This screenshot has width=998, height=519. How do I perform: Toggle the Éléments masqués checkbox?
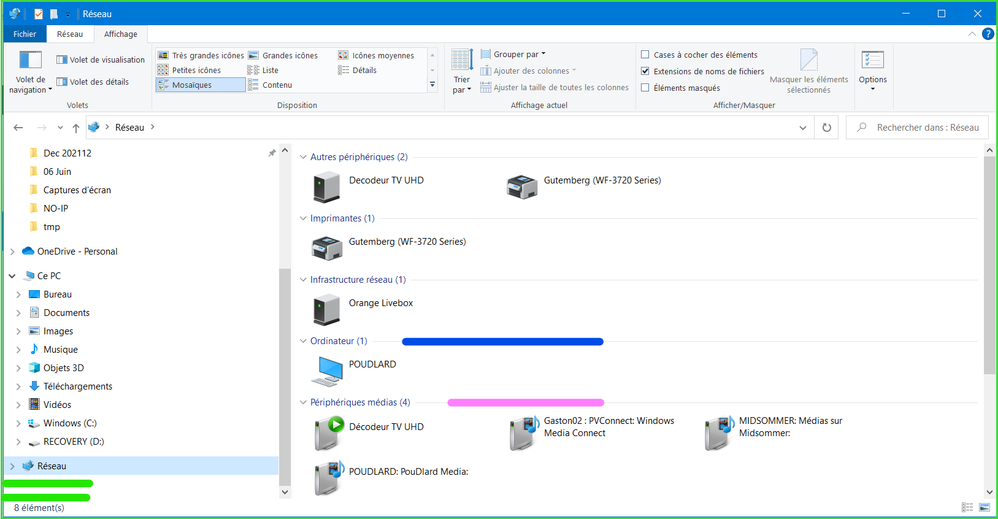coord(645,88)
